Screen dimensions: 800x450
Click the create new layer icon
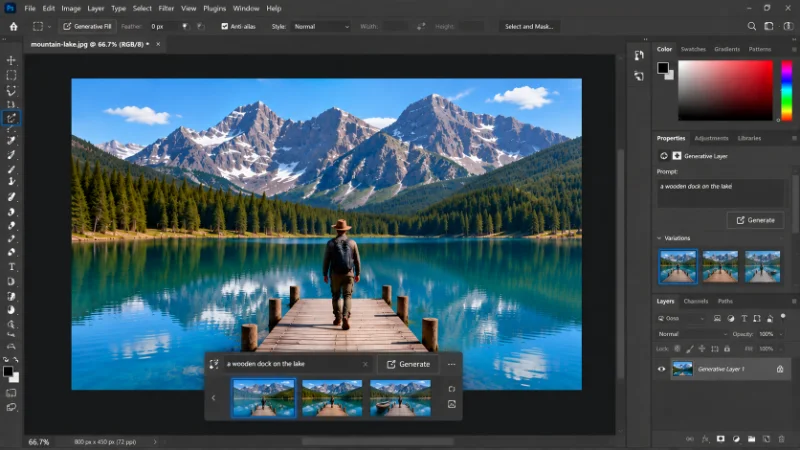(766, 439)
